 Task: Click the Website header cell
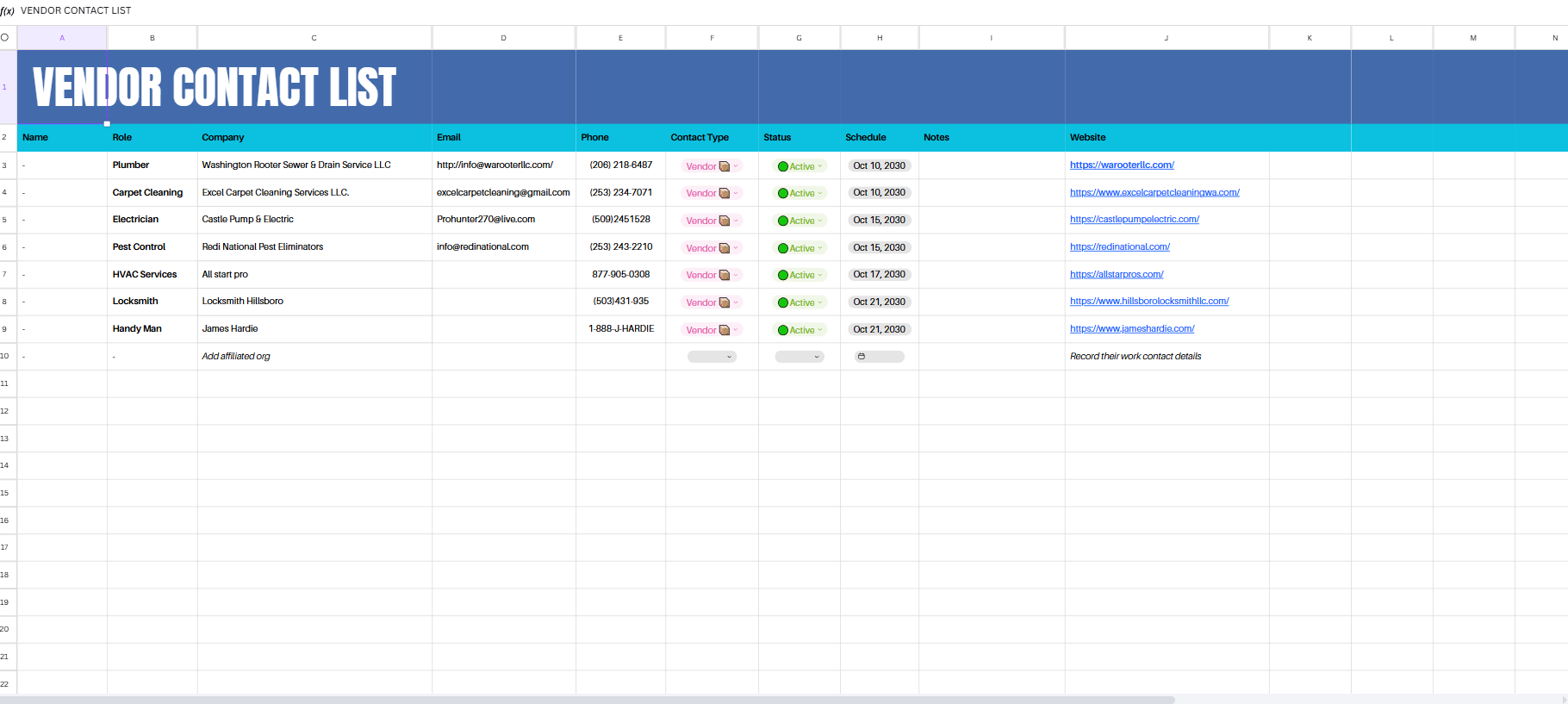(1167, 138)
